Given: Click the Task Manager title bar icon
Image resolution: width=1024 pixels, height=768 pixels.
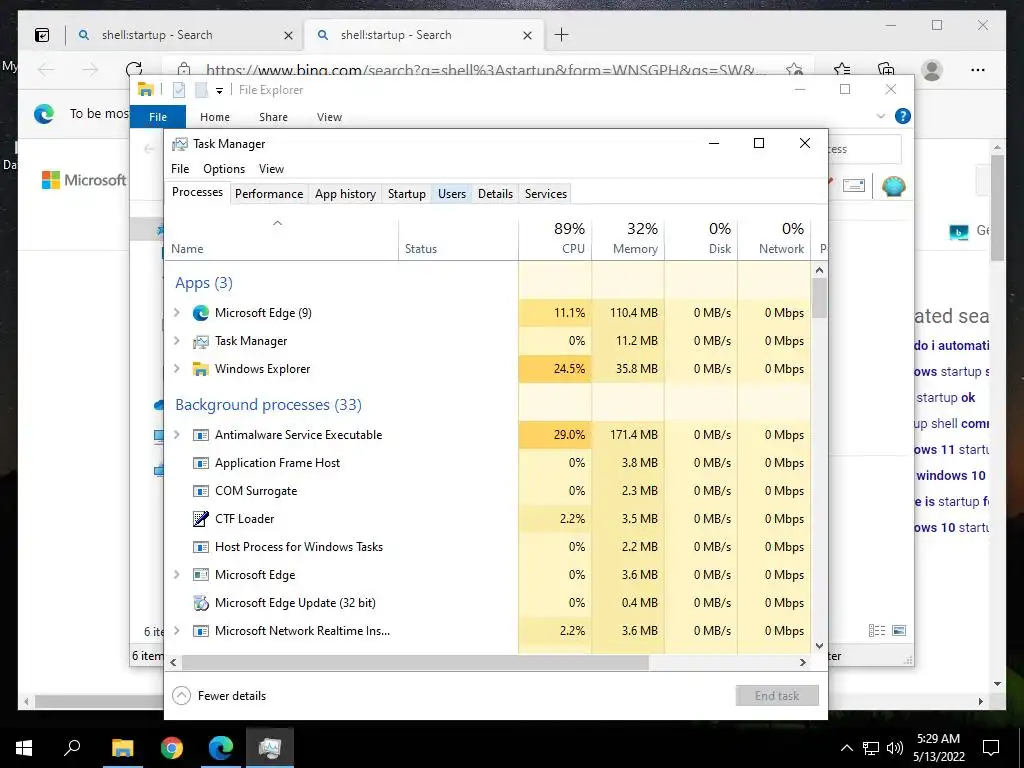Looking at the screenshot, I should pyautogui.click(x=180, y=144).
